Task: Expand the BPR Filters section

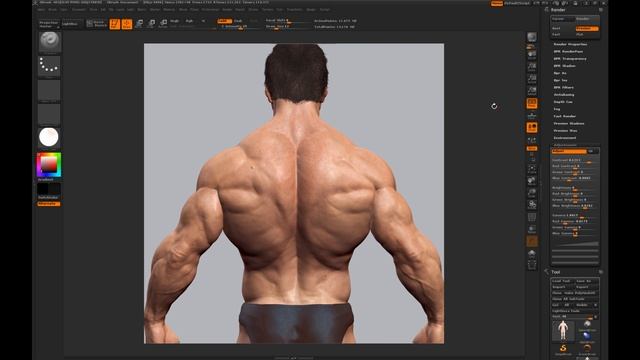Action: point(564,87)
